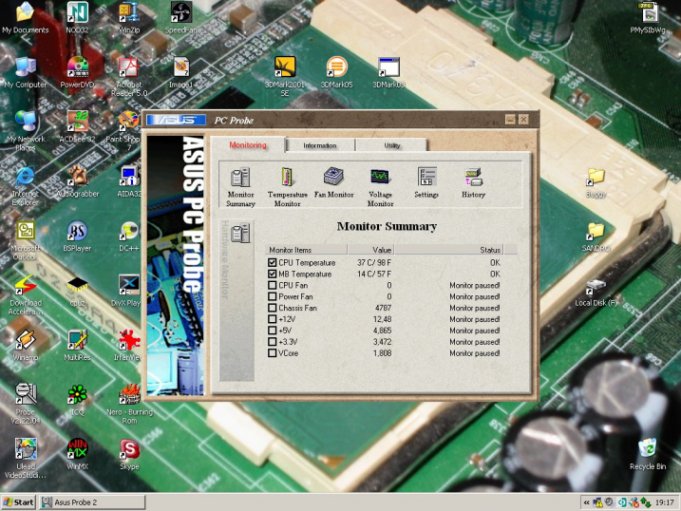681x511 pixels.
Task: Enable the Chassis Fan checkbox
Action: 272,308
